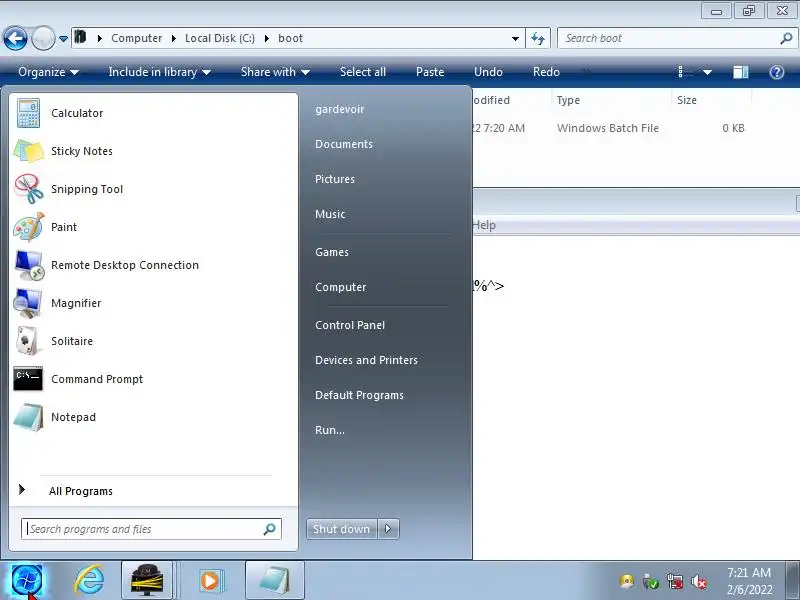800x600 pixels.
Task: Expand the address bar history dropdown
Action: click(x=515, y=38)
